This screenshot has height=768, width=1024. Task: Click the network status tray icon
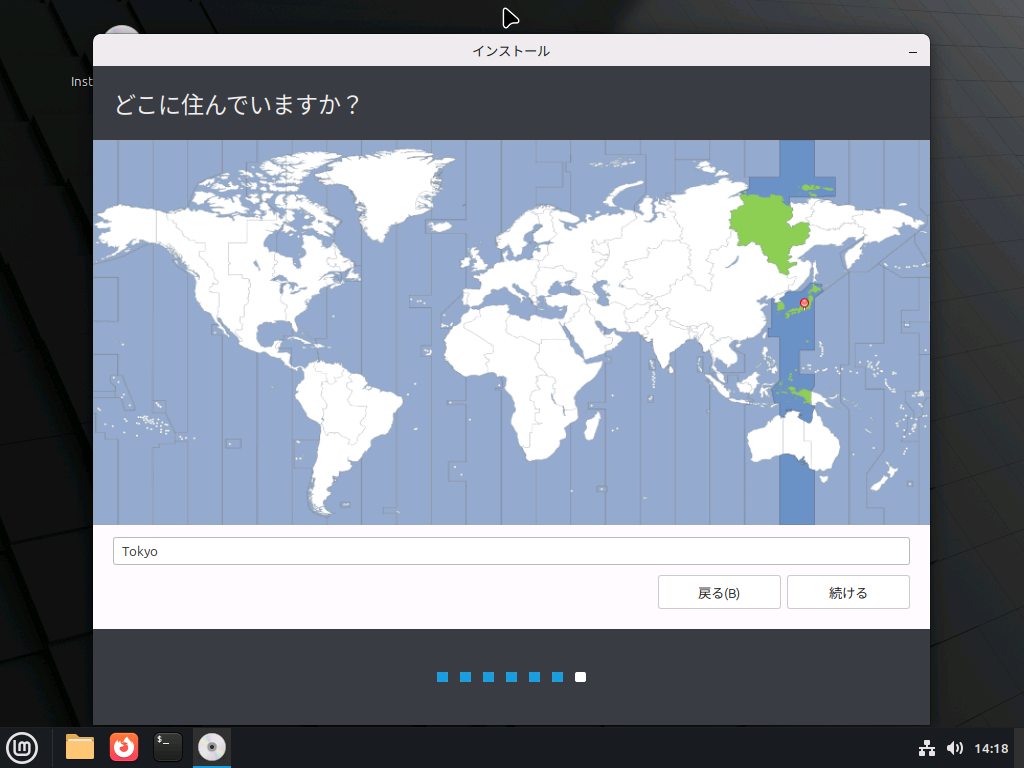click(x=926, y=747)
